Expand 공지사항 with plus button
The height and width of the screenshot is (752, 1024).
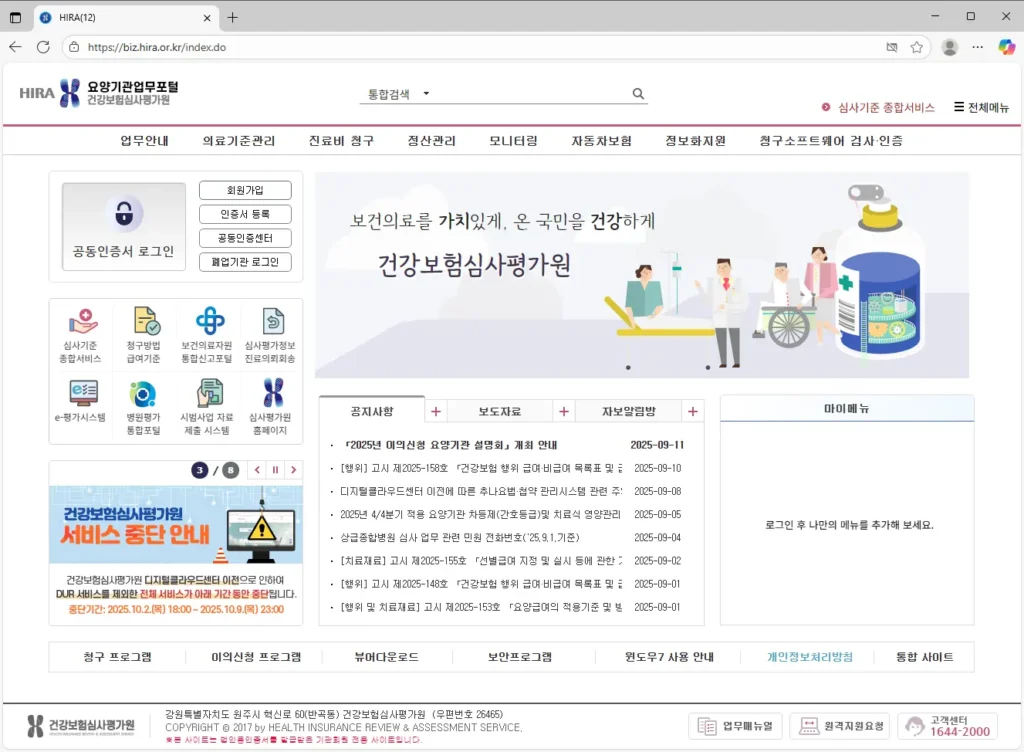(436, 412)
